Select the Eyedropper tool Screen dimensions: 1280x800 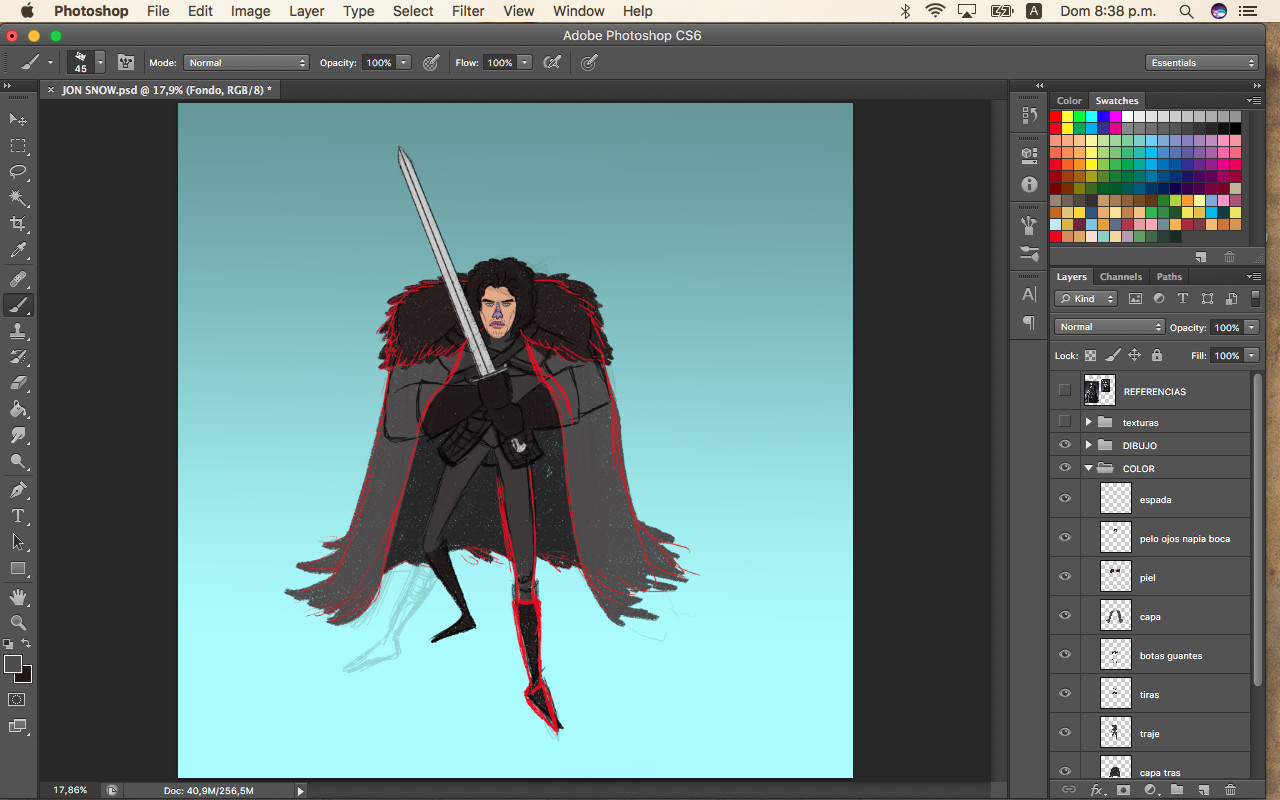coord(18,251)
